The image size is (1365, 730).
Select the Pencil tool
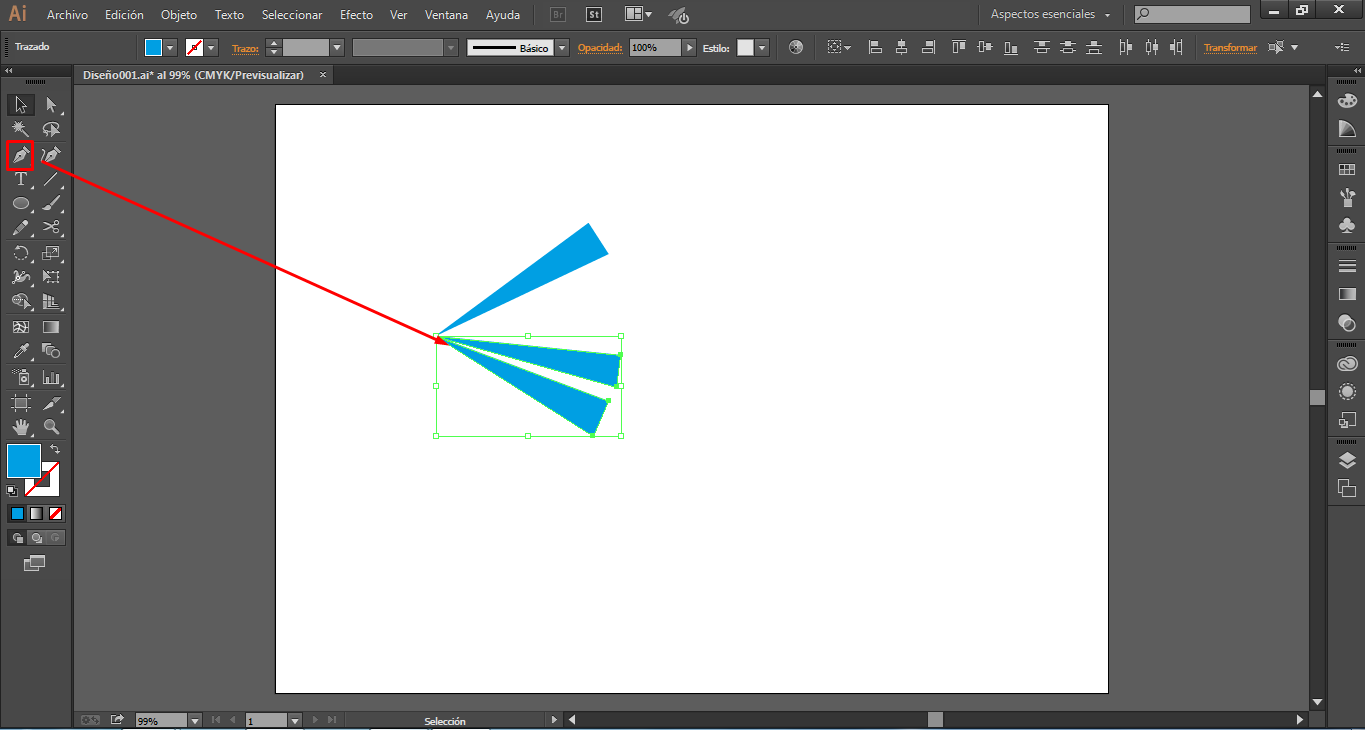(21, 227)
